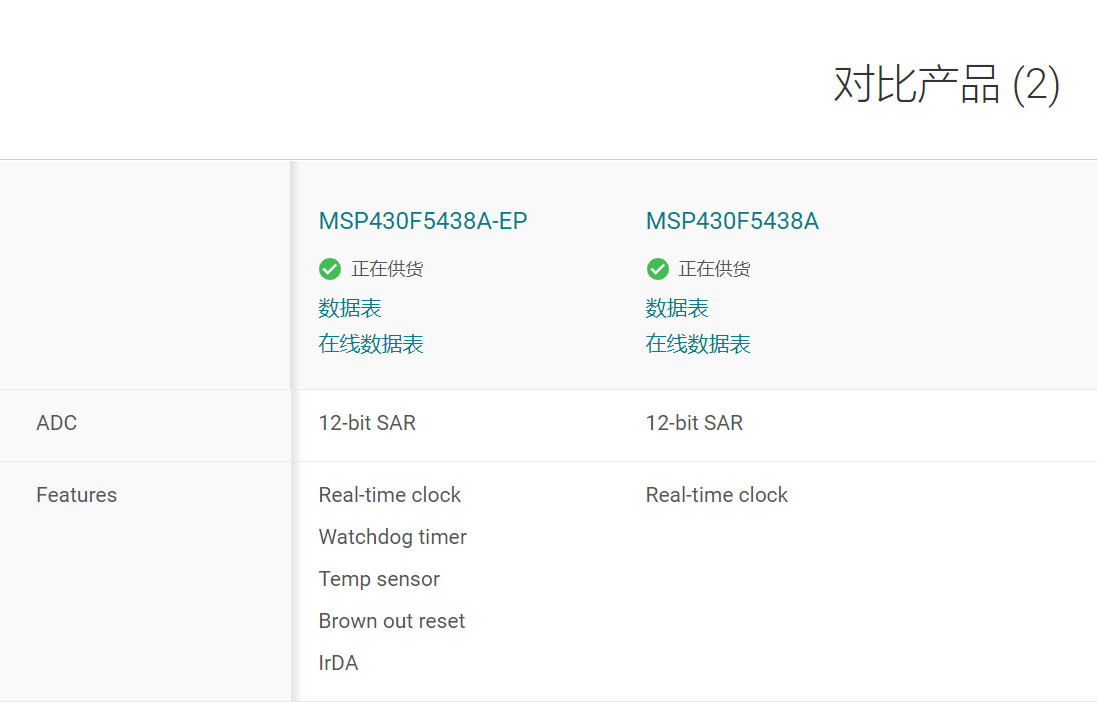Image resolution: width=1097 pixels, height=702 pixels.
Task: Open the MSP430F5438A-EP product link
Action: [x=423, y=221]
